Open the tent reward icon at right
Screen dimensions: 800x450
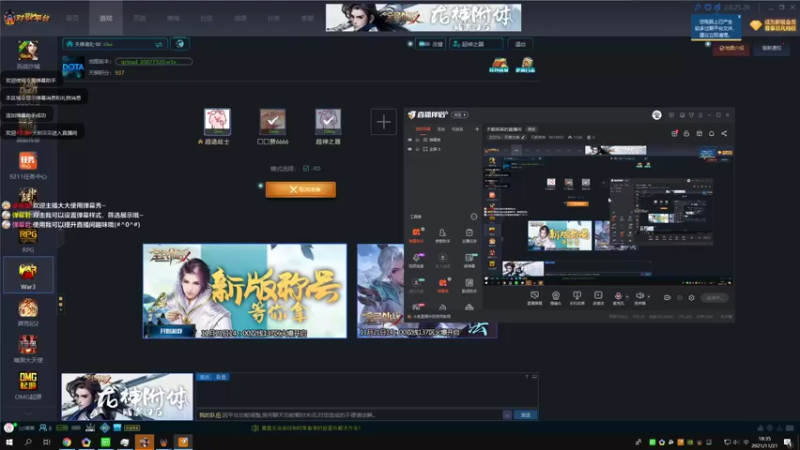pos(499,65)
